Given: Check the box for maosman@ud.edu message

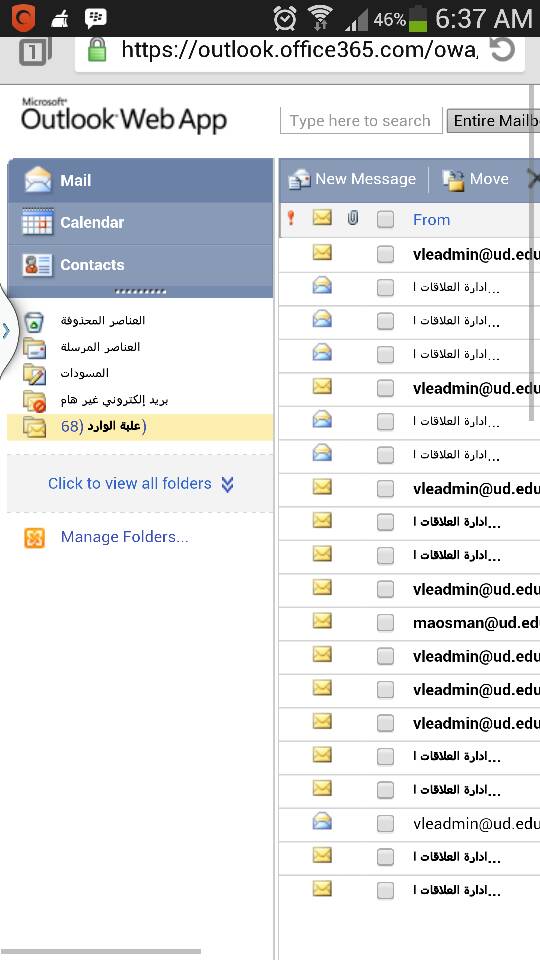Looking at the screenshot, I should tap(385, 623).
